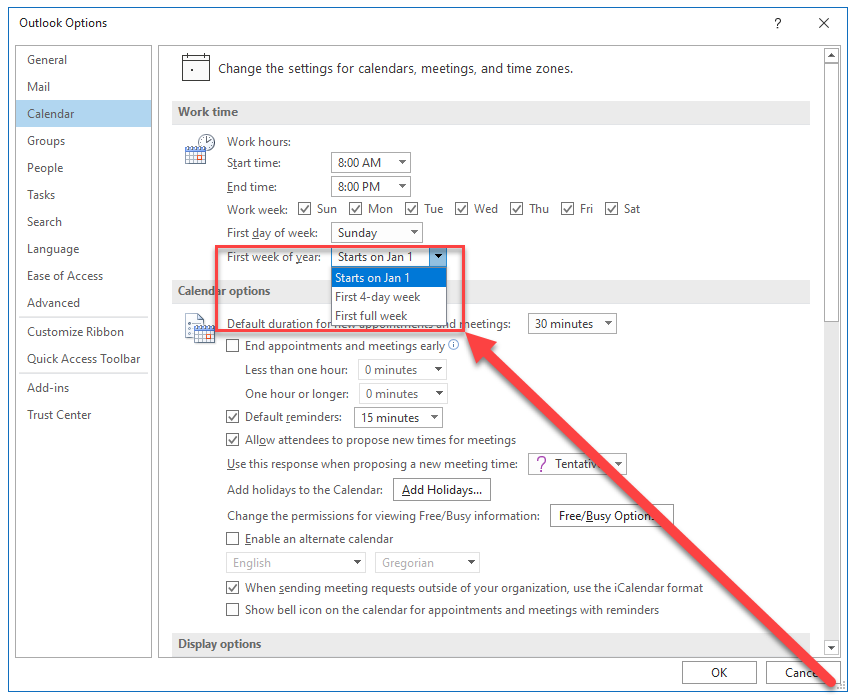Enable an alternate calendar checkbox
Viewport: 851px width, 695px height.
pyautogui.click(x=232, y=539)
